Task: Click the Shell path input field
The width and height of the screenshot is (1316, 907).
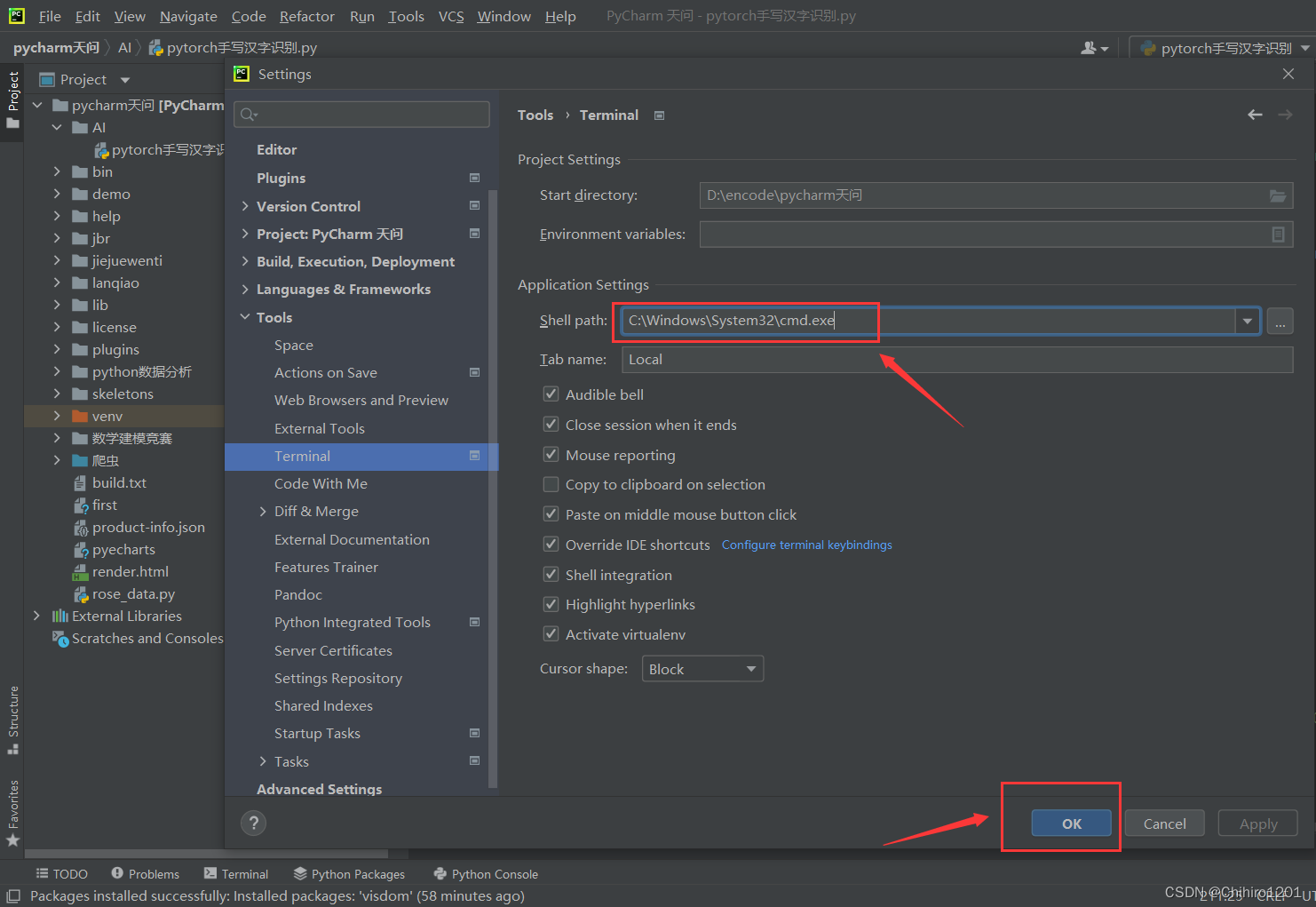Action: pyautogui.click(x=929, y=321)
